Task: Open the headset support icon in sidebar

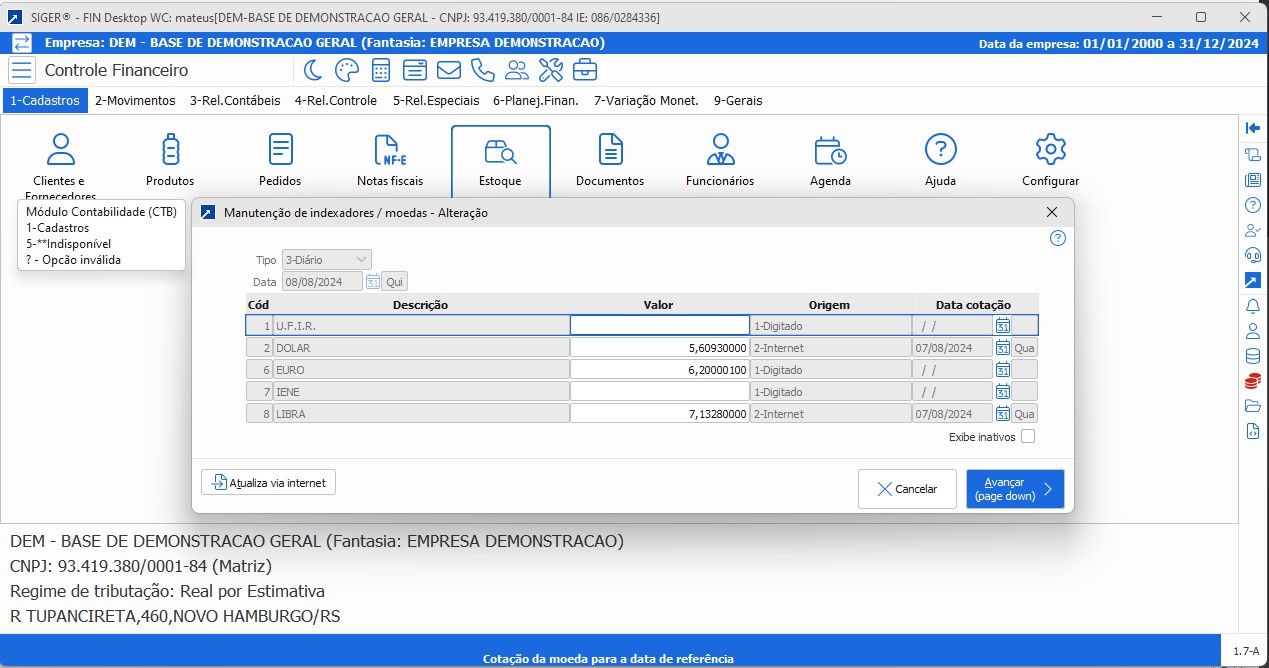Action: coord(1252,255)
